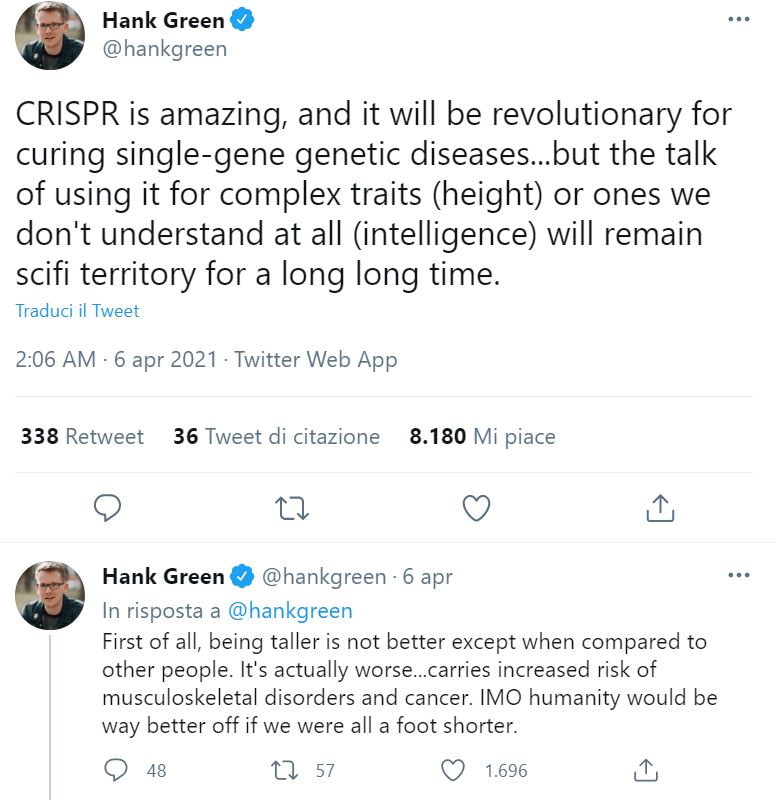Share the main tweet via share icon
The height and width of the screenshot is (800, 777).
pos(659,508)
